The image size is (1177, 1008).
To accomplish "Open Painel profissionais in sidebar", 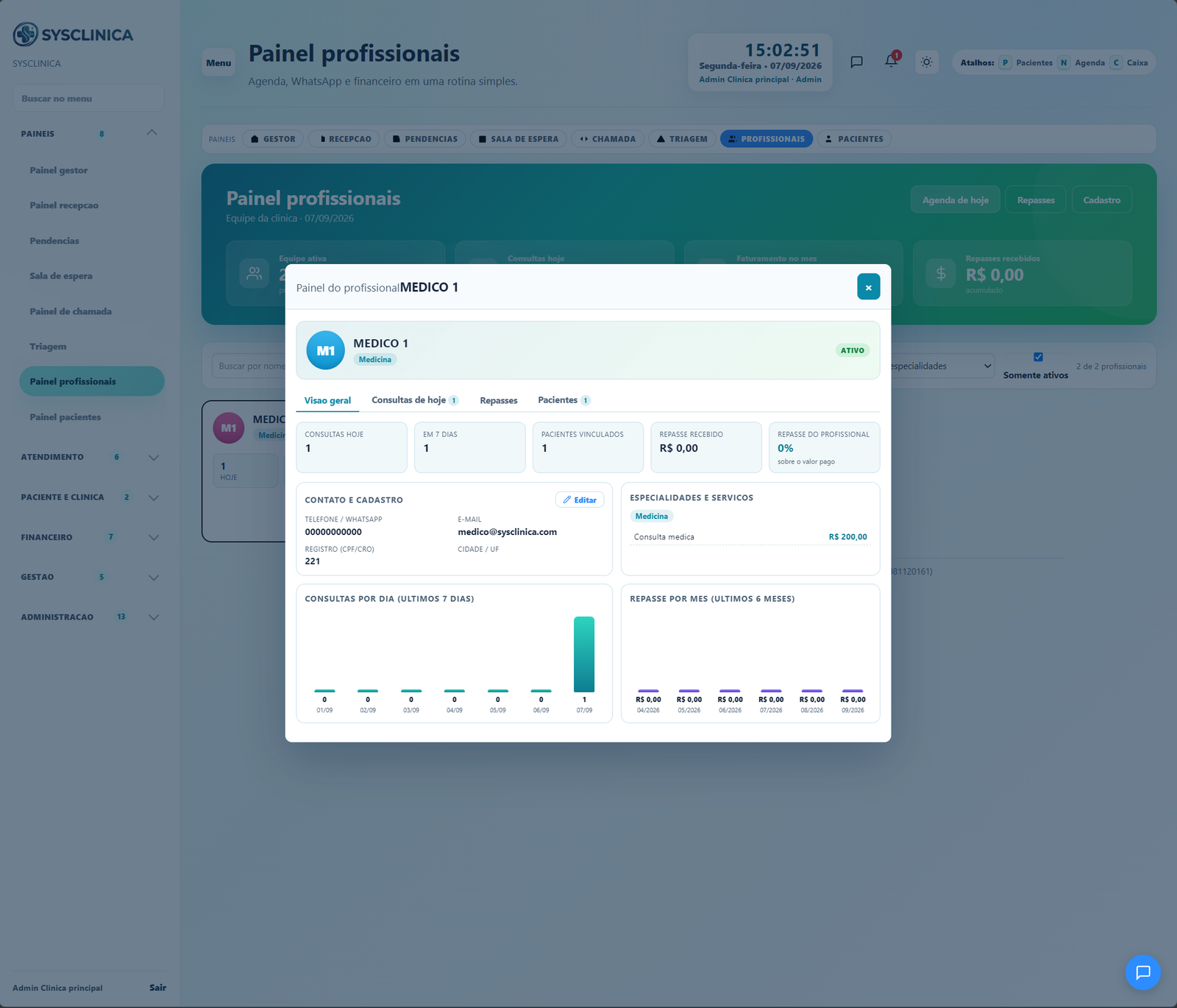I will coord(92,381).
